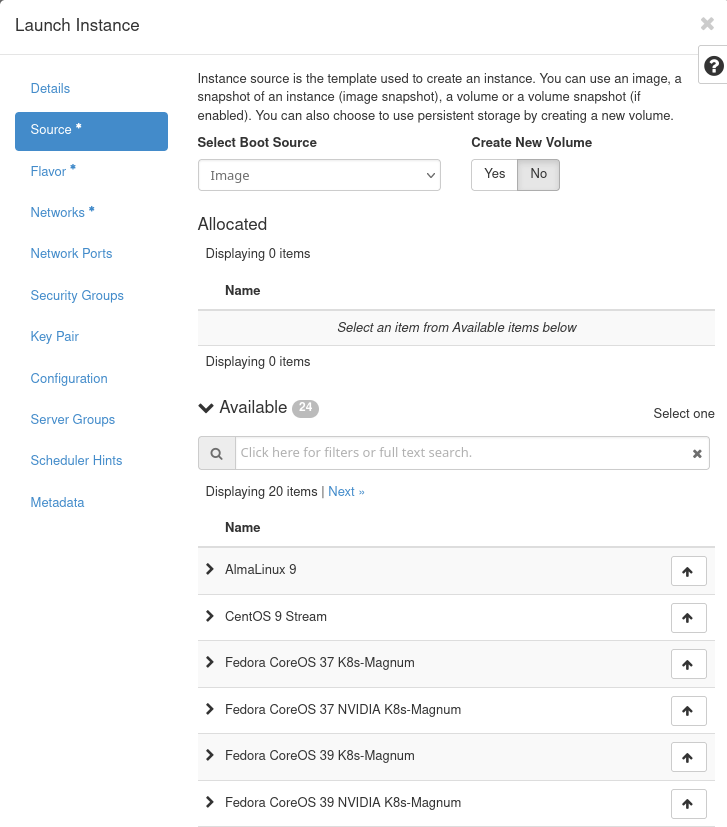Set Create New Volume to Yes
The image size is (727, 827).
click(x=494, y=174)
